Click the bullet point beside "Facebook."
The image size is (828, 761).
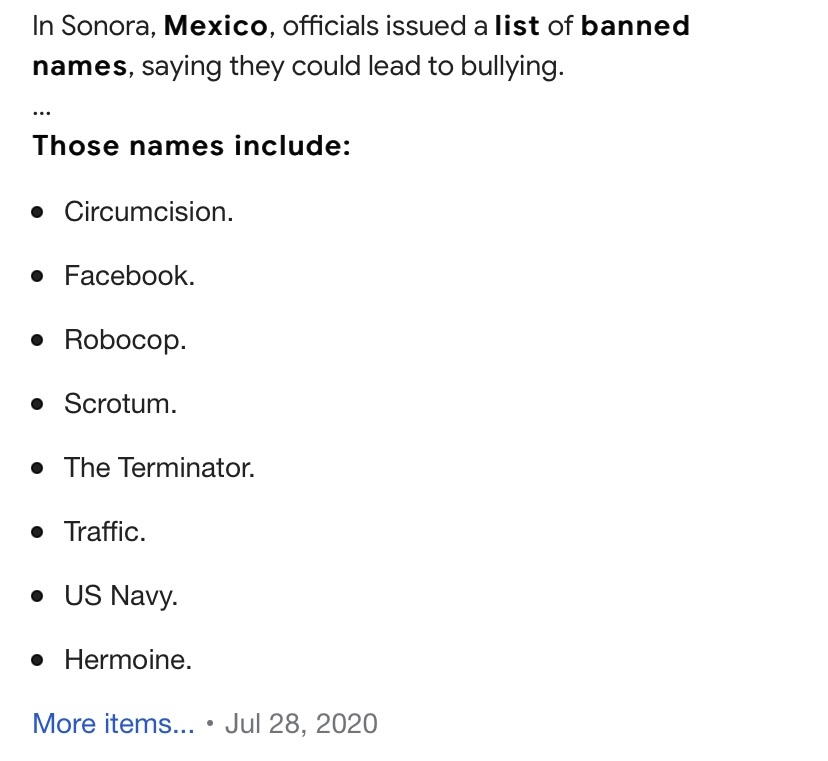coord(37,276)
